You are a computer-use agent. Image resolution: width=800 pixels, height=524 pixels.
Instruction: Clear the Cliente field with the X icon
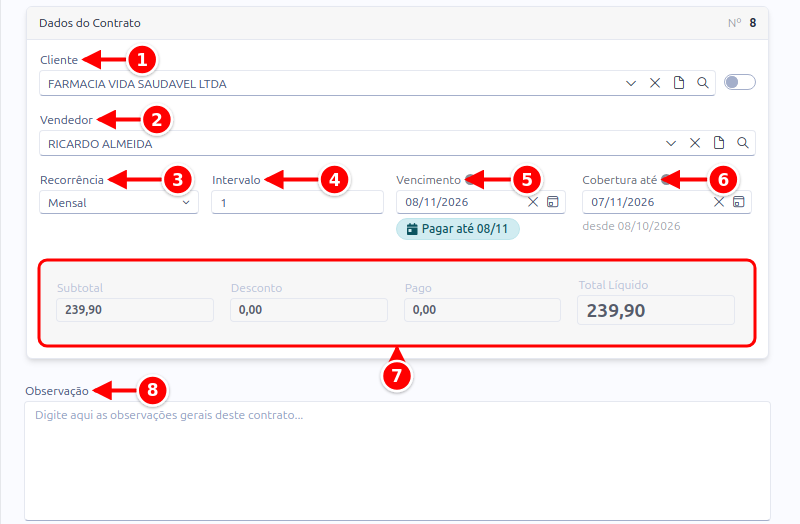click(x=655, y=83)
